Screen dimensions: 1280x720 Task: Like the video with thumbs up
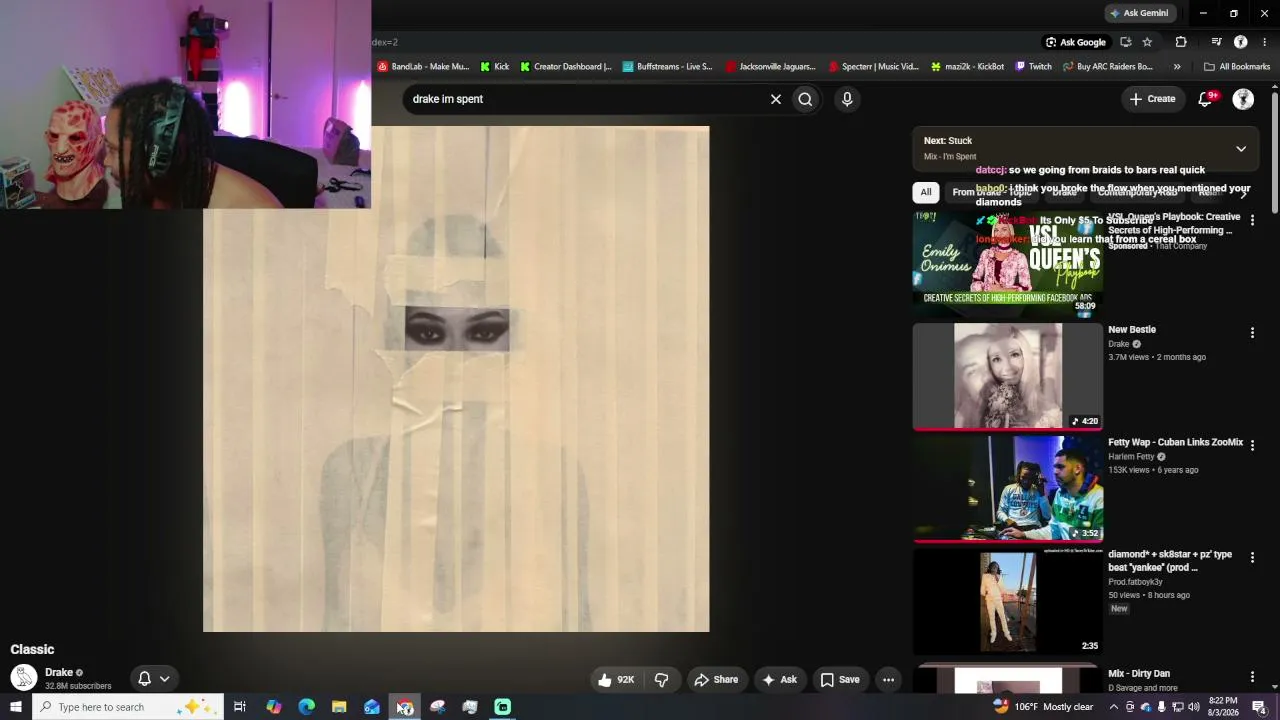pos(616,680)
